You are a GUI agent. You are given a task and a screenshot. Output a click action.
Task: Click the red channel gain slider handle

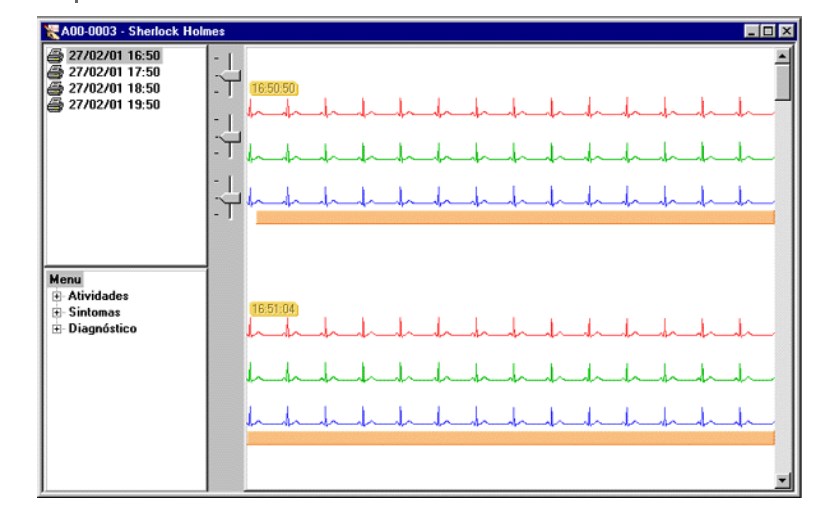coord(230,76)
